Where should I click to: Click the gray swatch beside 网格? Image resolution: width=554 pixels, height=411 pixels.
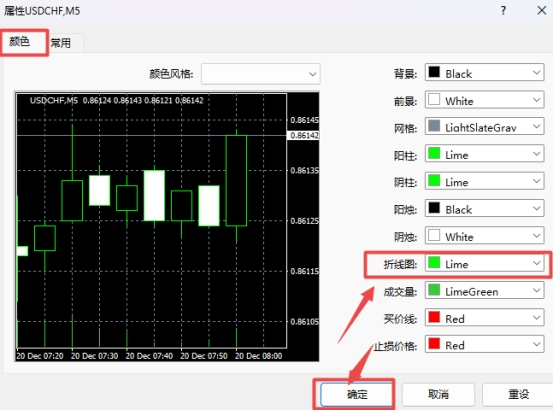pyautogui.click(x=434, y=126)
